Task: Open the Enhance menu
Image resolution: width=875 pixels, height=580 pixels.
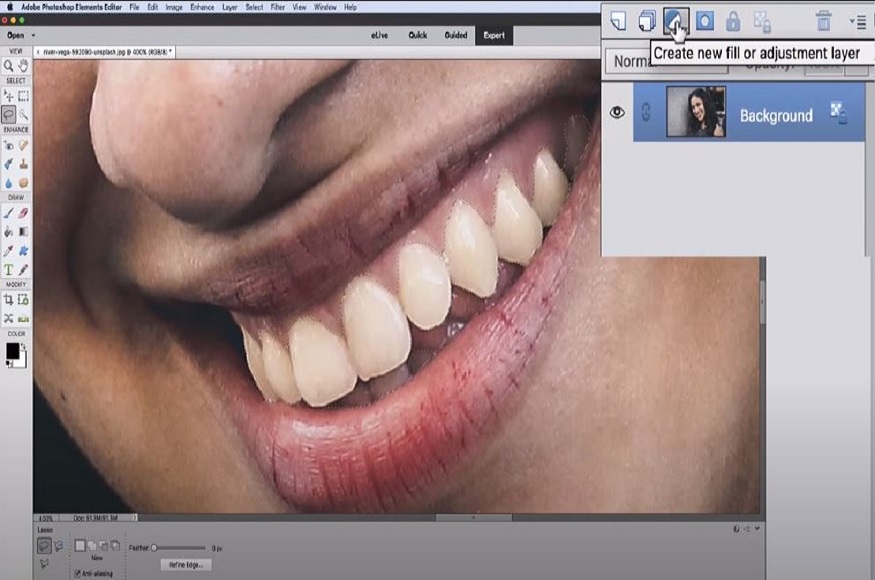Action: pyautogui.click(x=202, y=7)
